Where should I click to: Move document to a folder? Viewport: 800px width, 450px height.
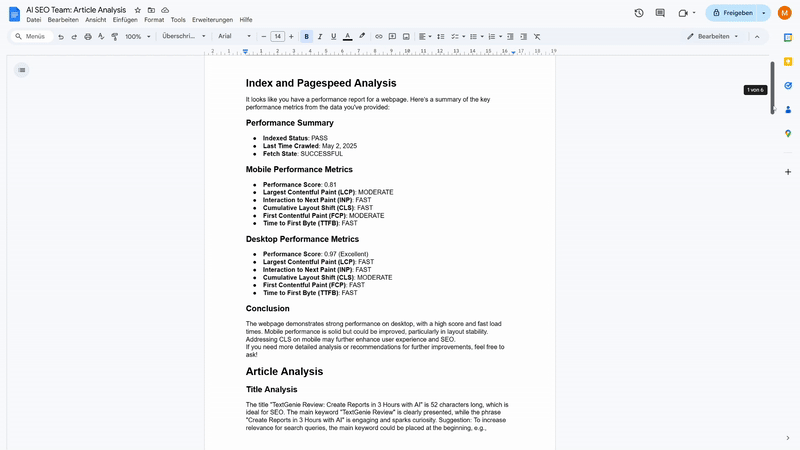[152, 10]
